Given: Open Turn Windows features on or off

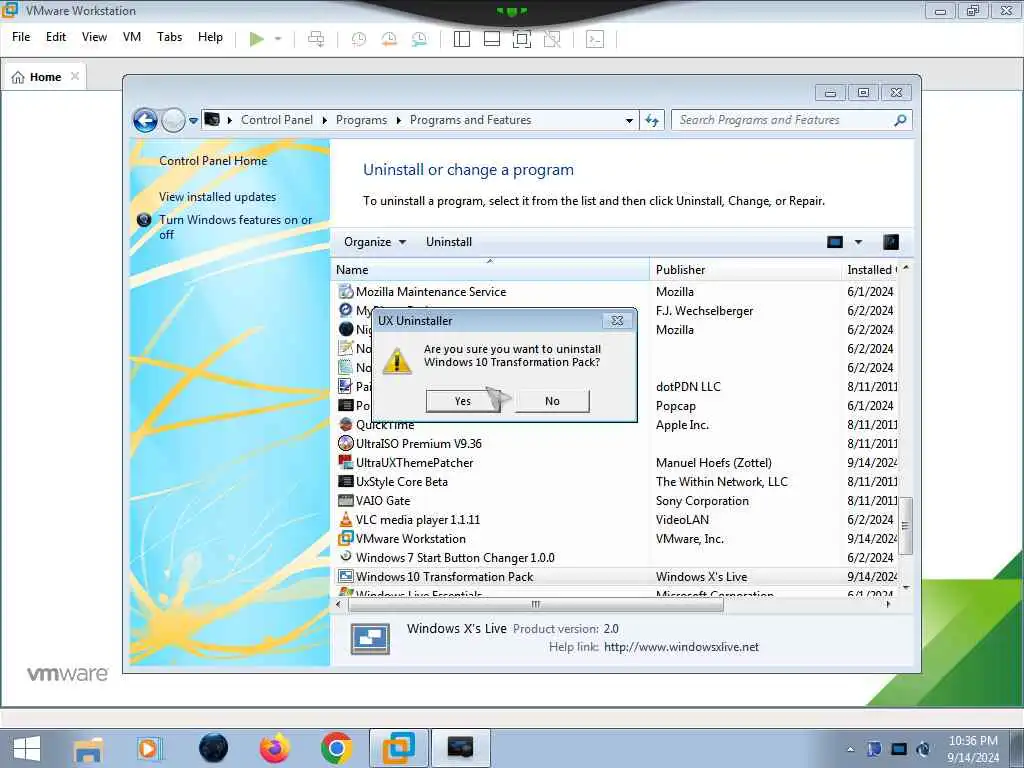Looking at the screenshot, I should [236, 227].
